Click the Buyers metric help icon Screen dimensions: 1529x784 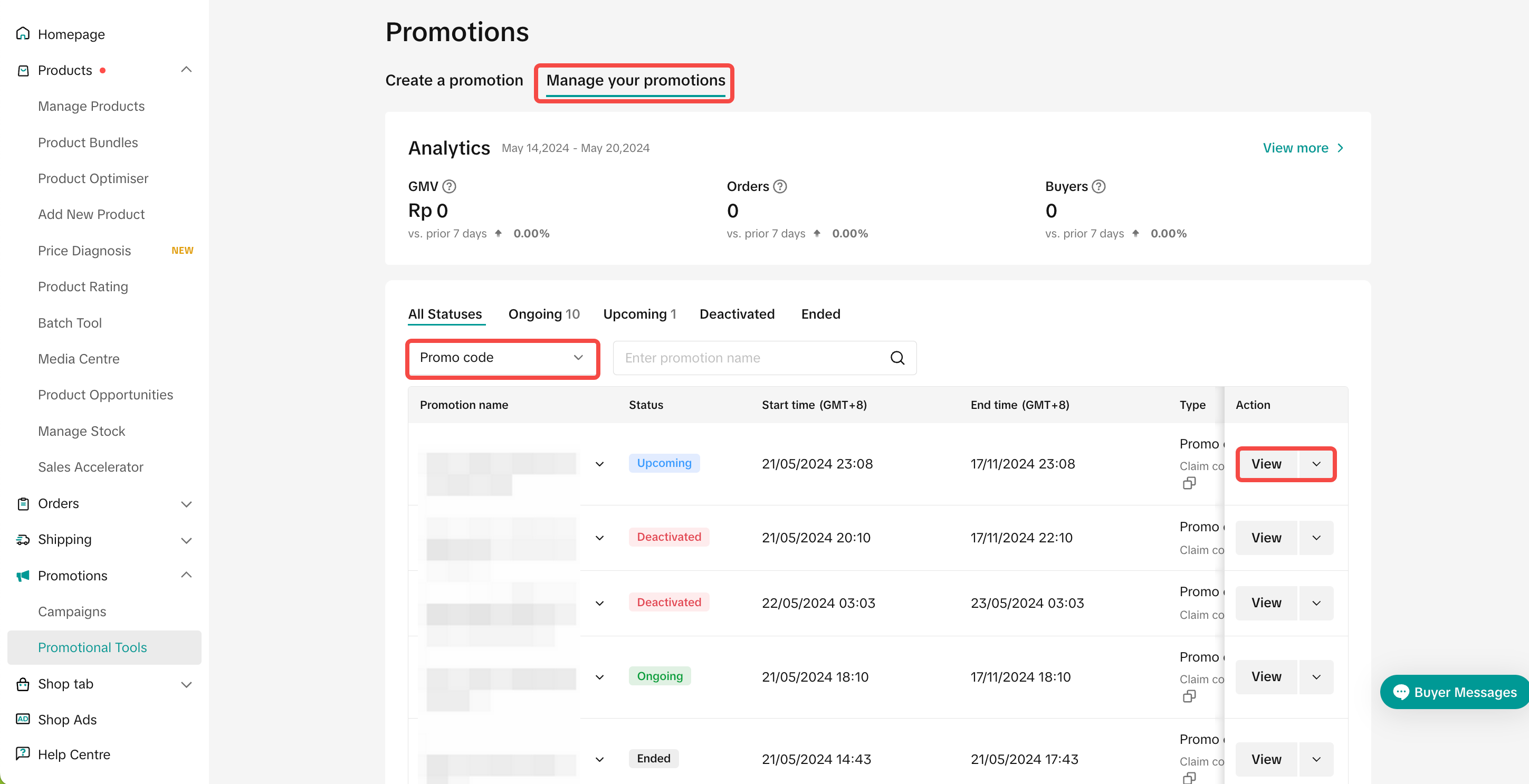[1098, 186]
